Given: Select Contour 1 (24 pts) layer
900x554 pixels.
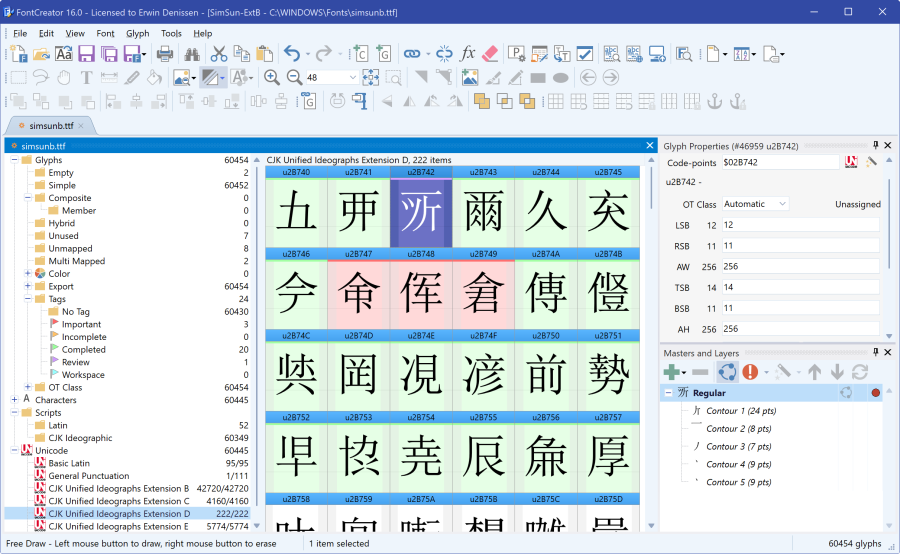Looking at the screenshot, I should pos(740,411).
